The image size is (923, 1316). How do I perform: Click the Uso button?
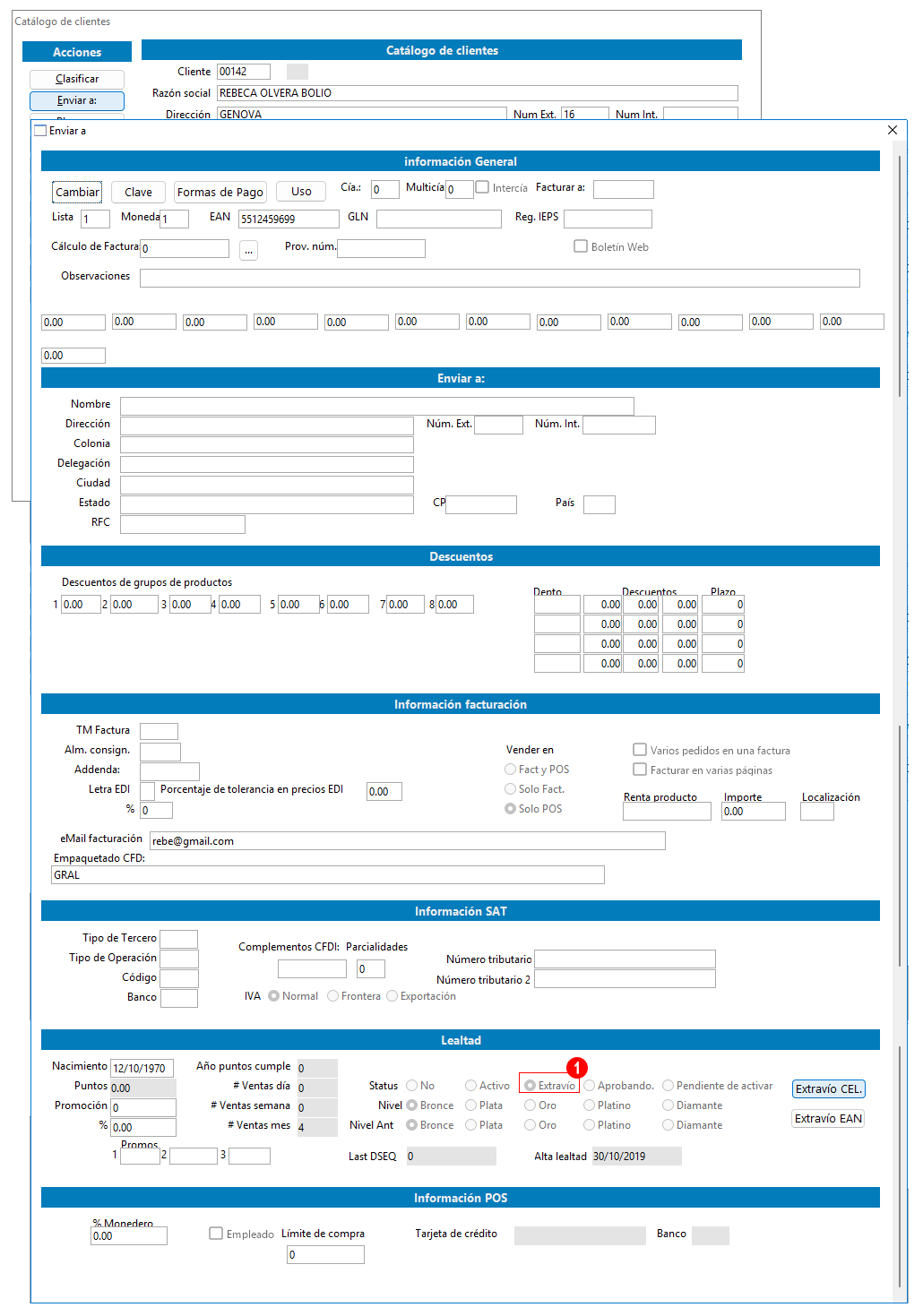click(301, 192)
